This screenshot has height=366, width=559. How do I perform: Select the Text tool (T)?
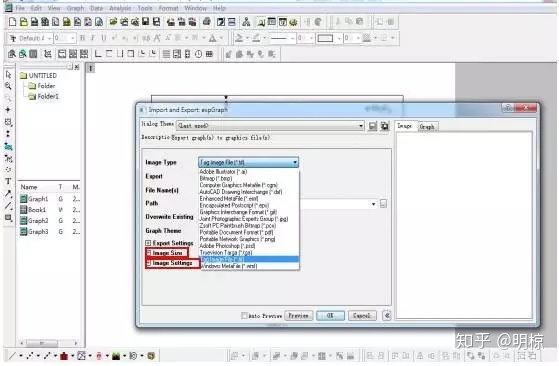click(x=8, y=181)
